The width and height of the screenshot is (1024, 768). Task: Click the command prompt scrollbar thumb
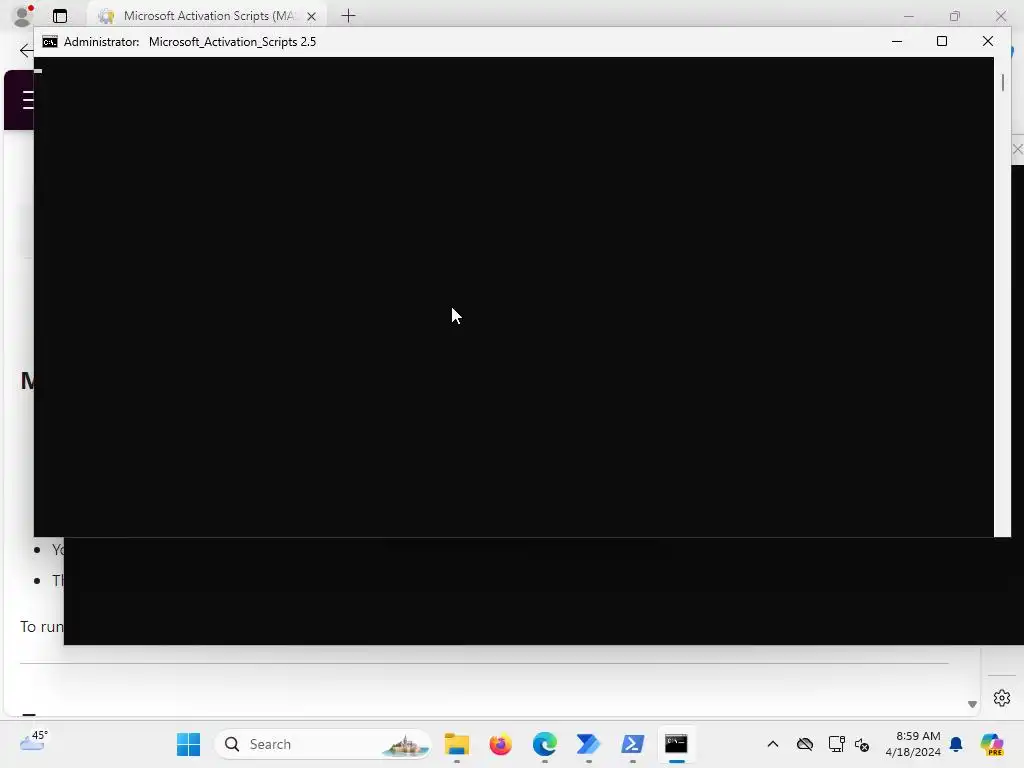click(1003, 83)
